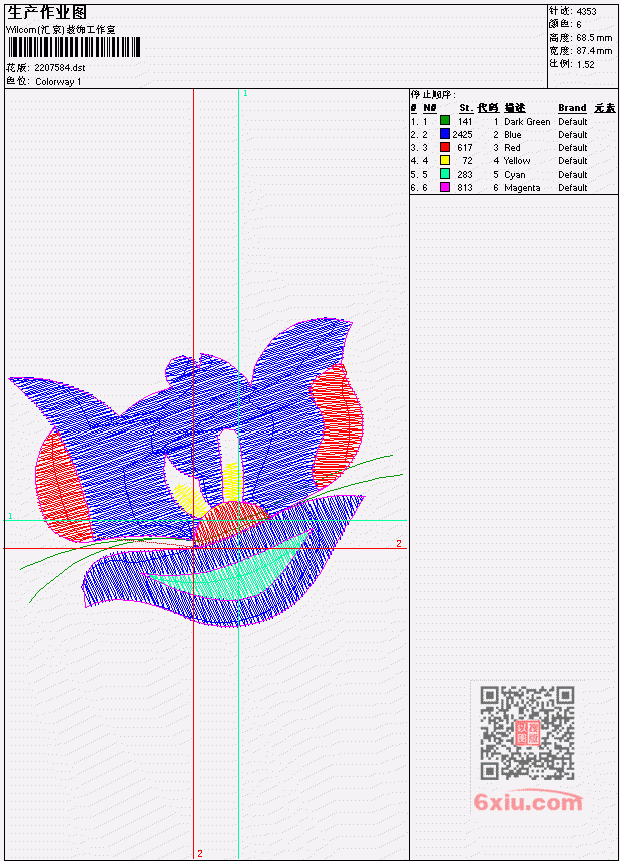Click the stitch total '4353'
The width and height of the screenshot is (620, 861).
(x=586, y=11)
